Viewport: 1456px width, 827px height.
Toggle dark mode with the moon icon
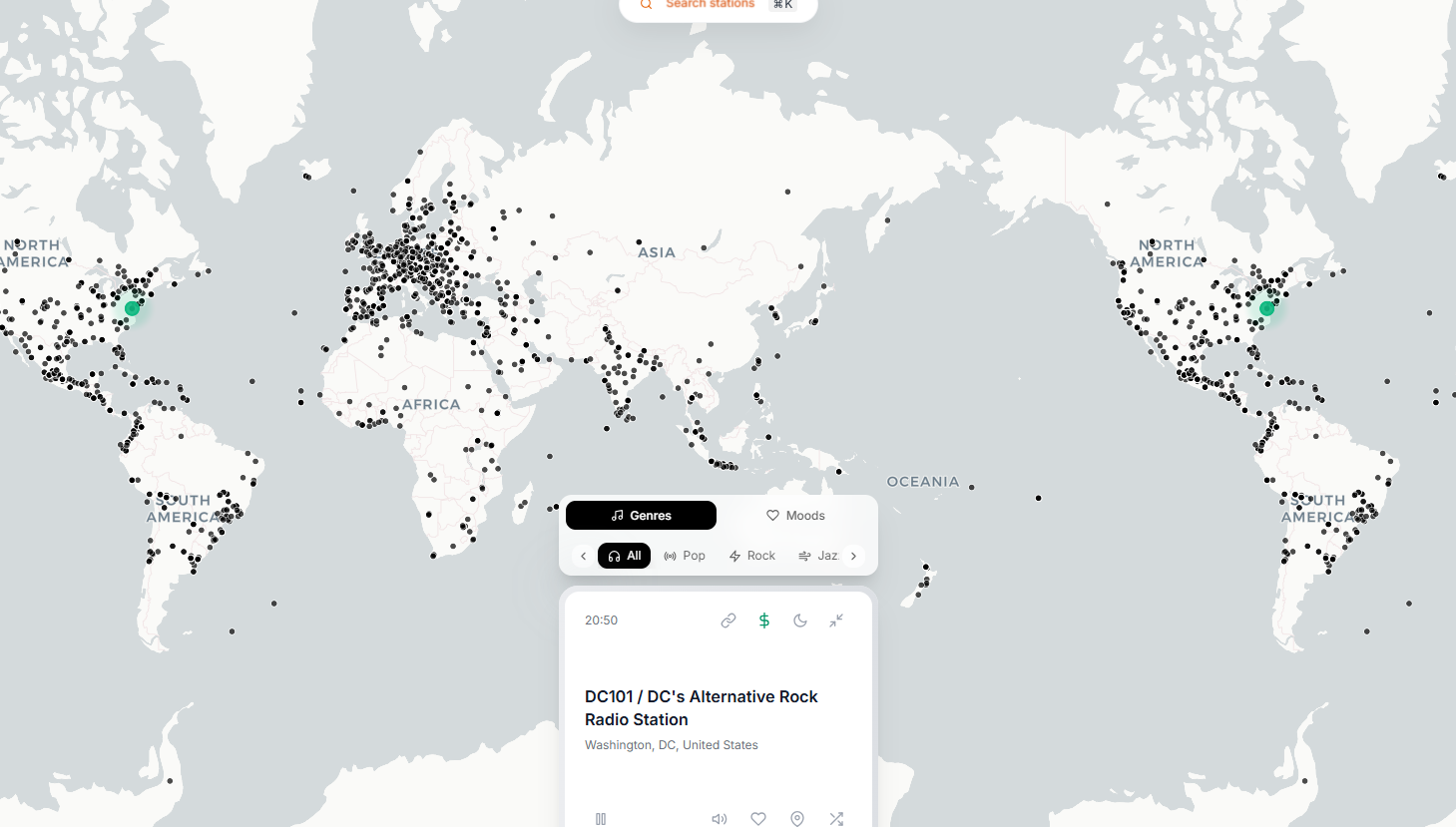(800, 620)
